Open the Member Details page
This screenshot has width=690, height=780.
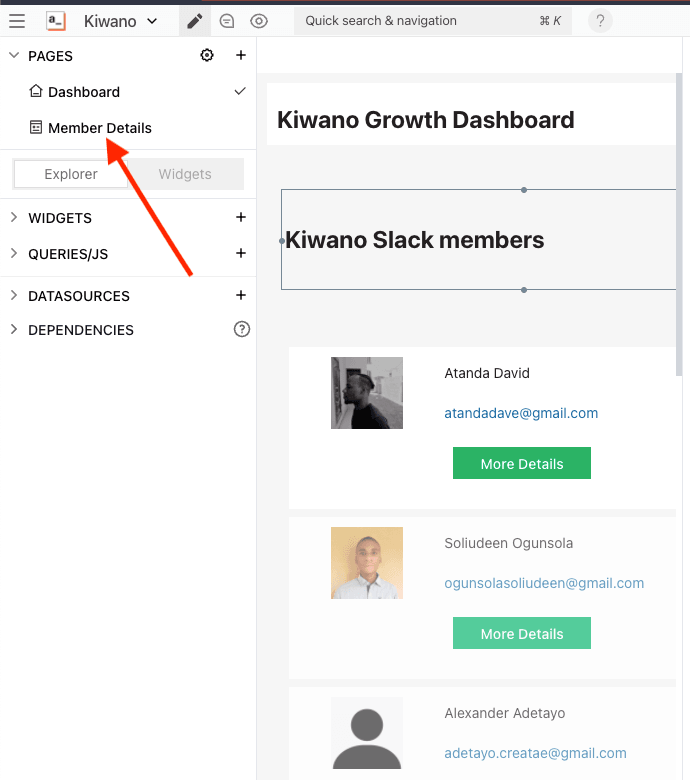99,128
